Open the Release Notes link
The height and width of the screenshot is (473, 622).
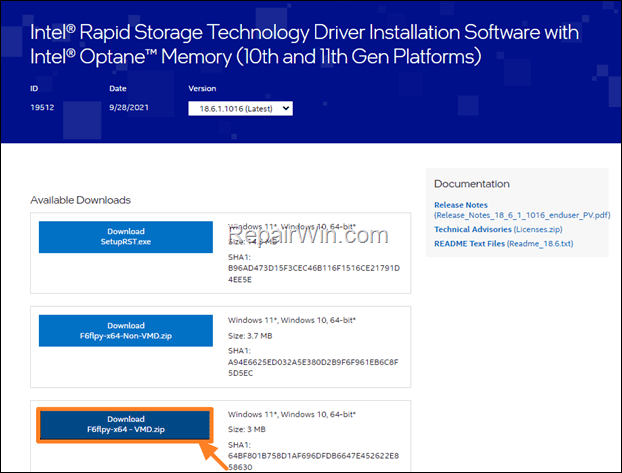461,205
